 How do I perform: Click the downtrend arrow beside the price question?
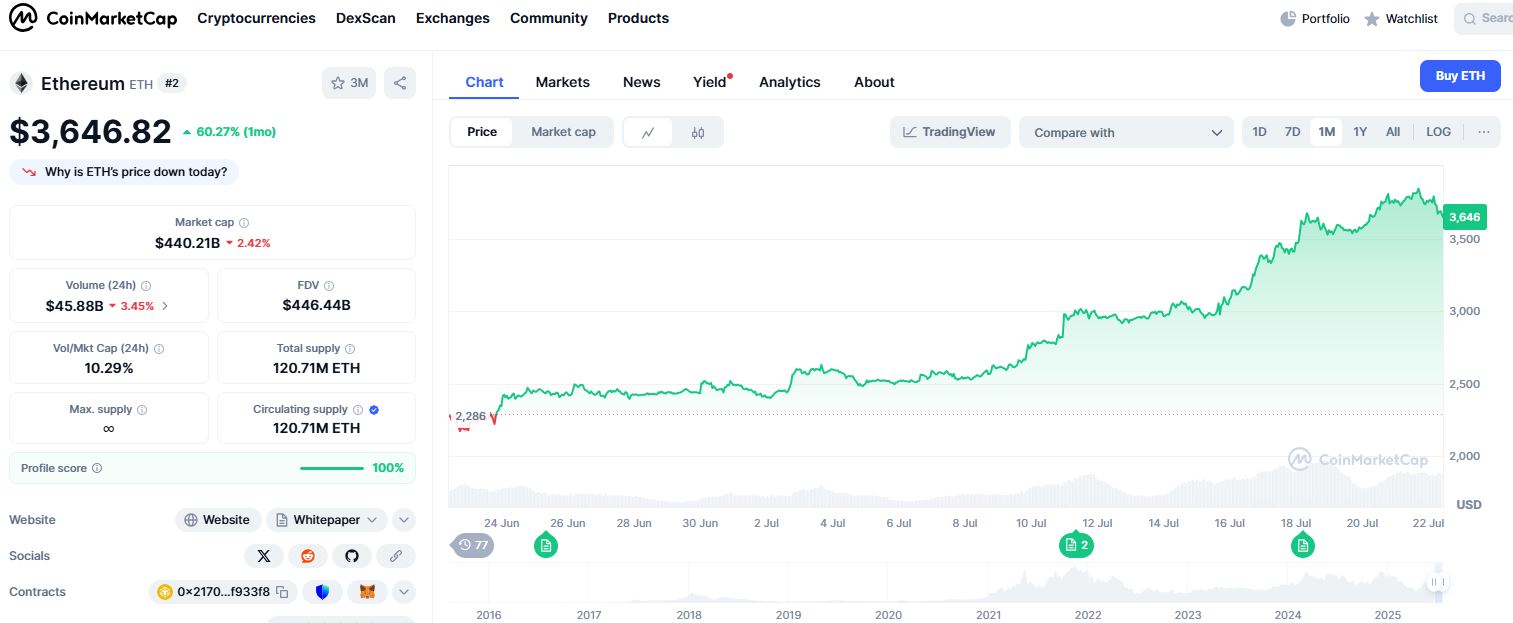point(28,172)
